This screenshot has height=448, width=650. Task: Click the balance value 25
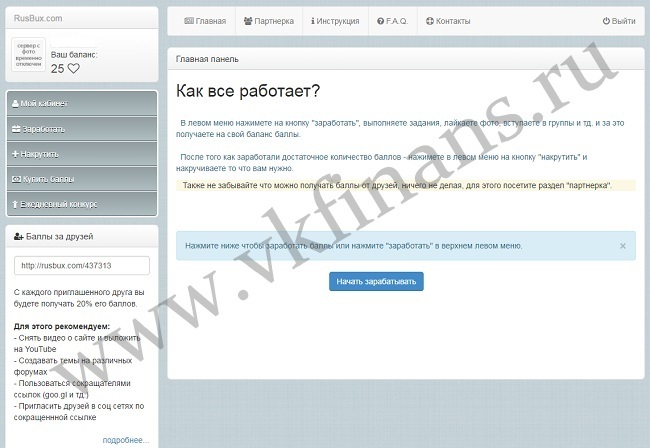click(x=58, y=69)
